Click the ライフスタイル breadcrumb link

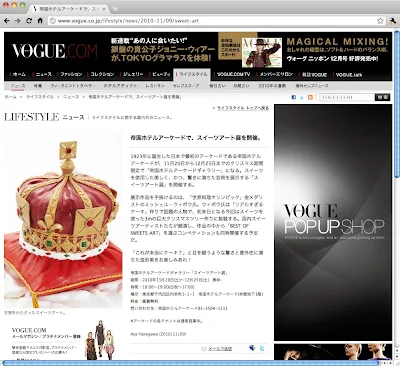coord(40,97)
